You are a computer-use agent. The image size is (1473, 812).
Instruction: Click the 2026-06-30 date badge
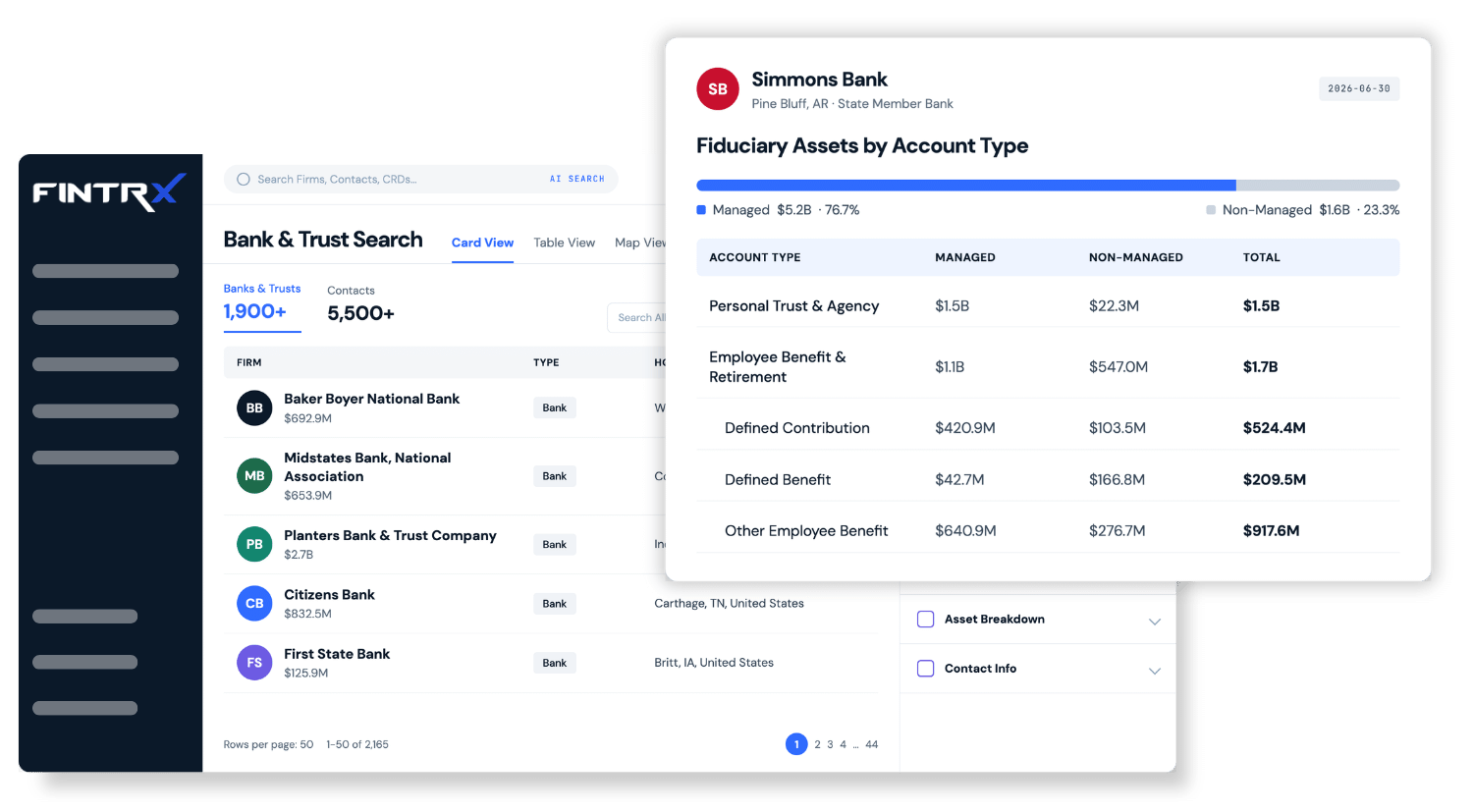(x=1359, y=88)
